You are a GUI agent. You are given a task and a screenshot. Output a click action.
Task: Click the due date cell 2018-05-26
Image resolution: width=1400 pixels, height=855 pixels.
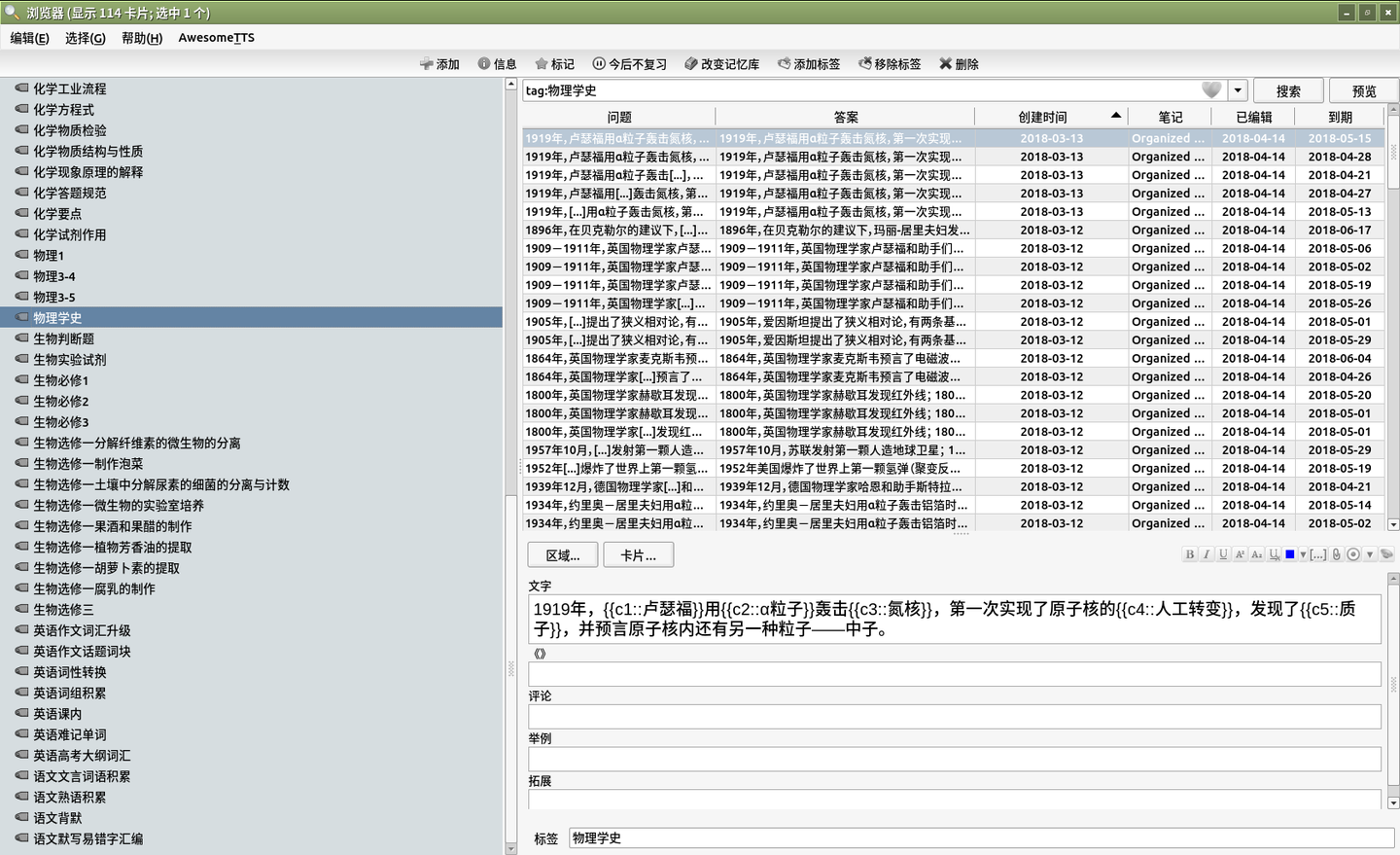coord(1340,303)
